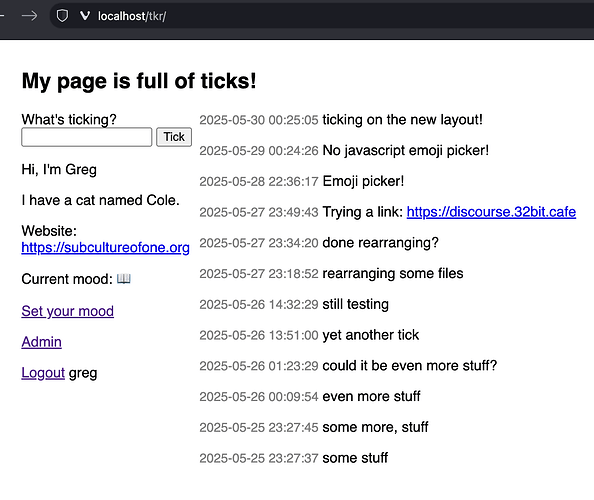Click the Logout link
This screenshot has height=500, width=594.
coord(43,373)
